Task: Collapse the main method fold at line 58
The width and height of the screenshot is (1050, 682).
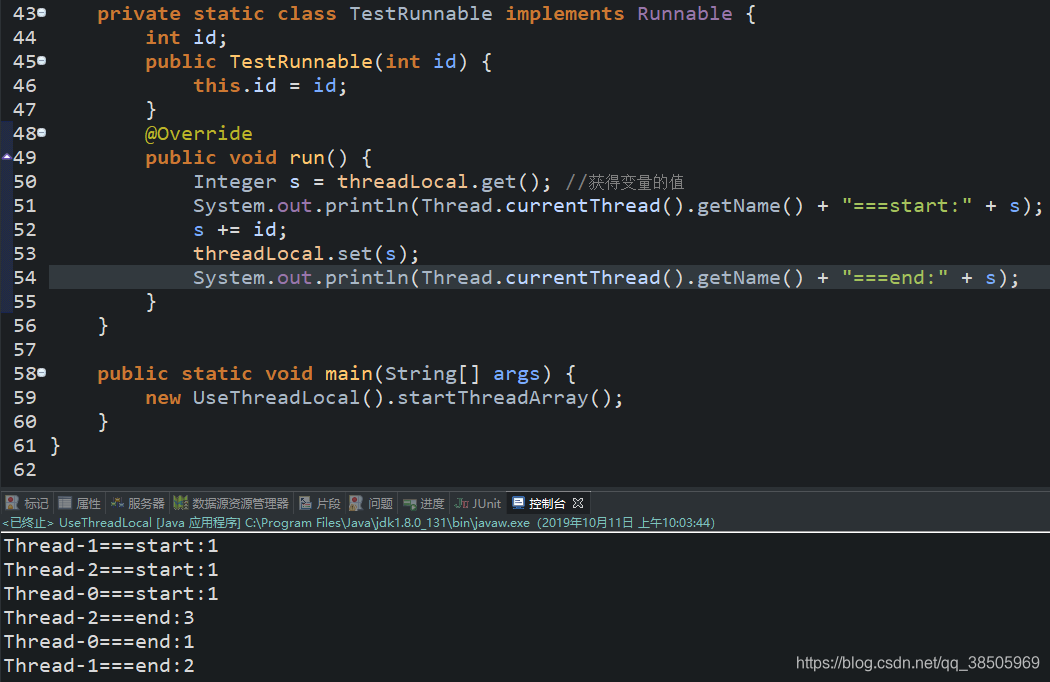Action: tap(42, 372)
